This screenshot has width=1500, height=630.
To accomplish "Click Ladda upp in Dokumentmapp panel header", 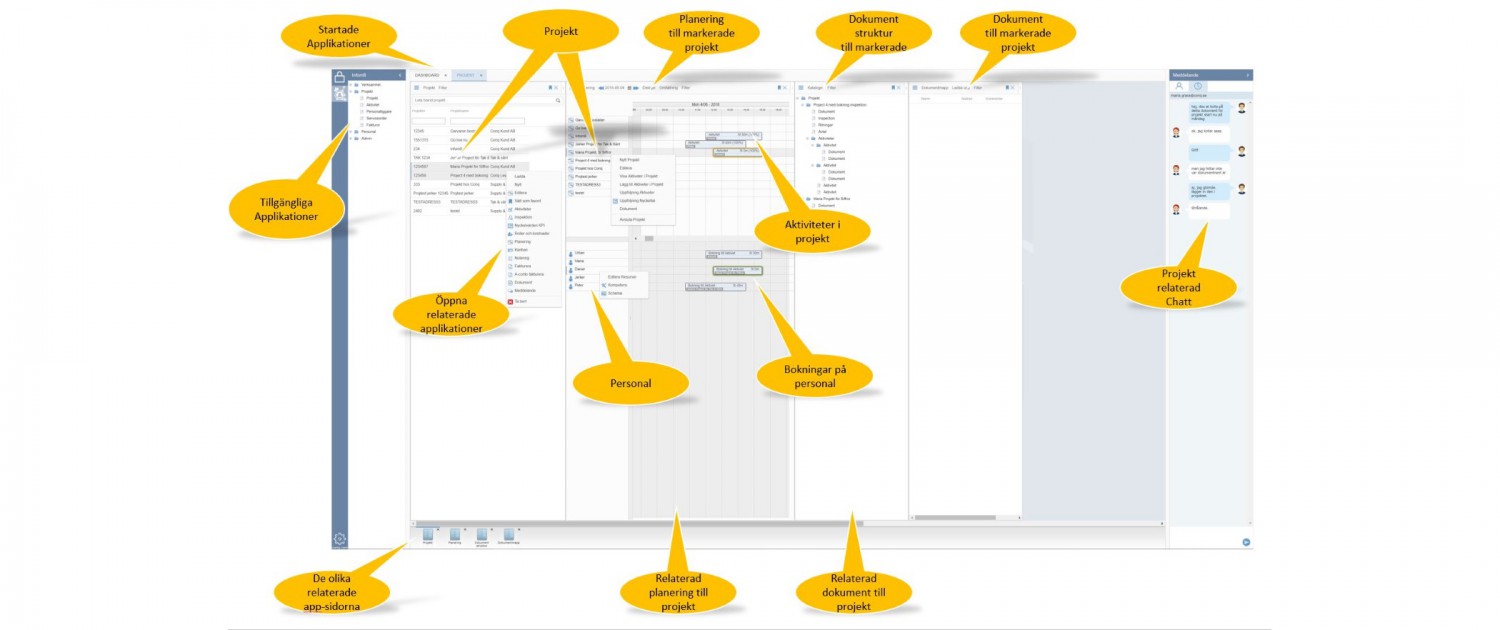I will (x=960, y=88).
